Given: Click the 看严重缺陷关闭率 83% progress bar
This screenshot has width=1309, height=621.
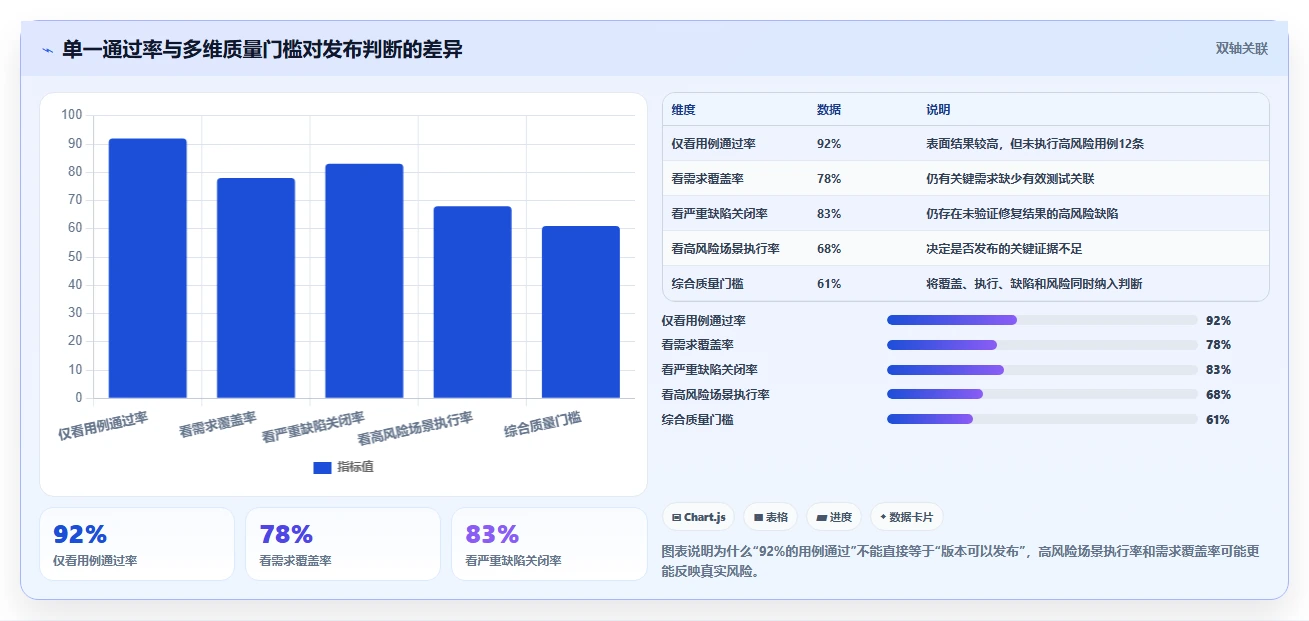Looking at the screenshot, I should point(1042,370).
